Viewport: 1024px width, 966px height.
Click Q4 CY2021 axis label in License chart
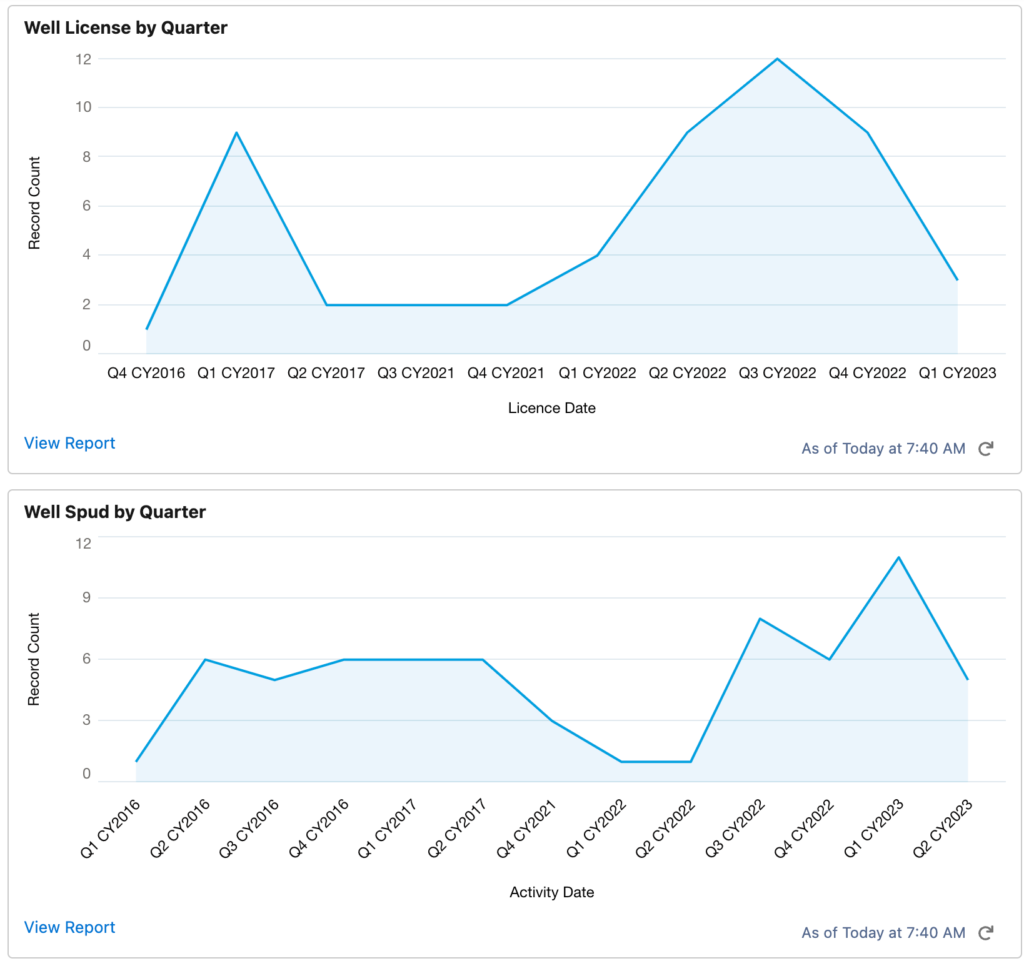coord(506,373)
